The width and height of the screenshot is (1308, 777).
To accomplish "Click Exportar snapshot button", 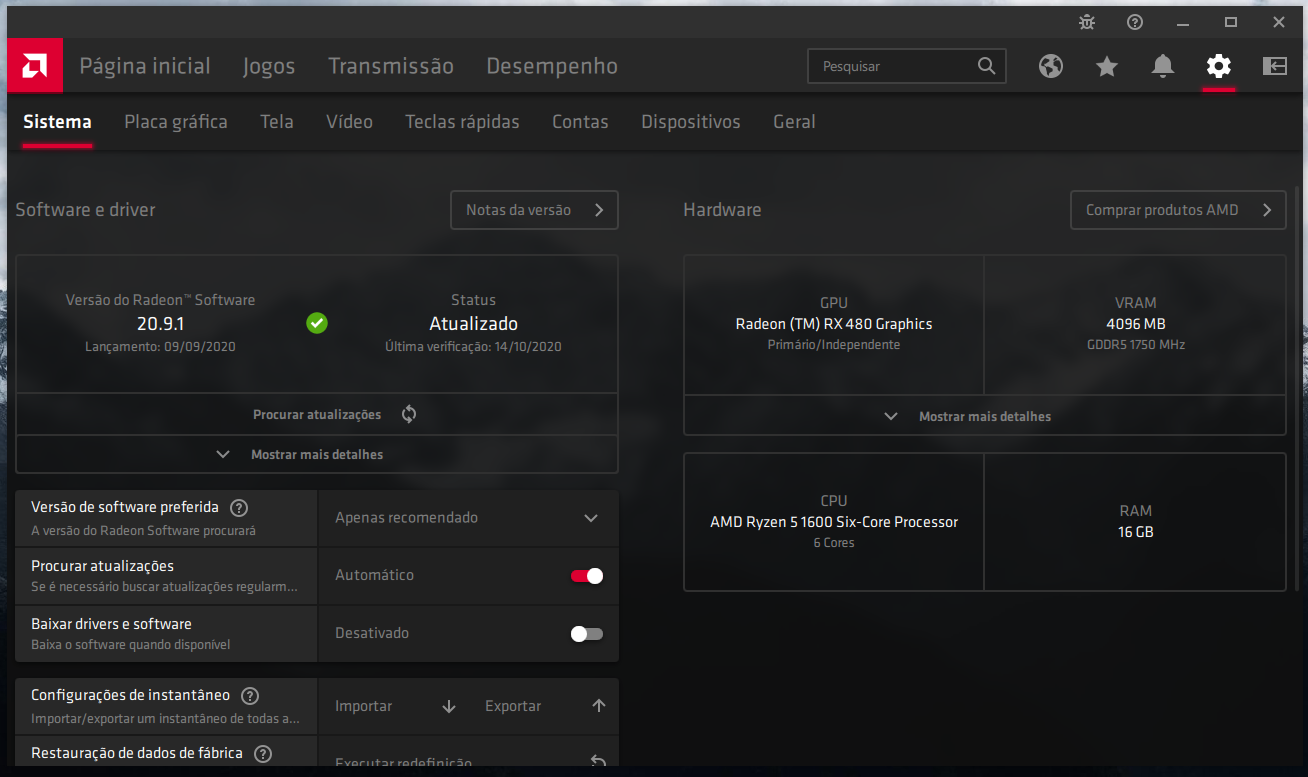I will tap(543, 706).
